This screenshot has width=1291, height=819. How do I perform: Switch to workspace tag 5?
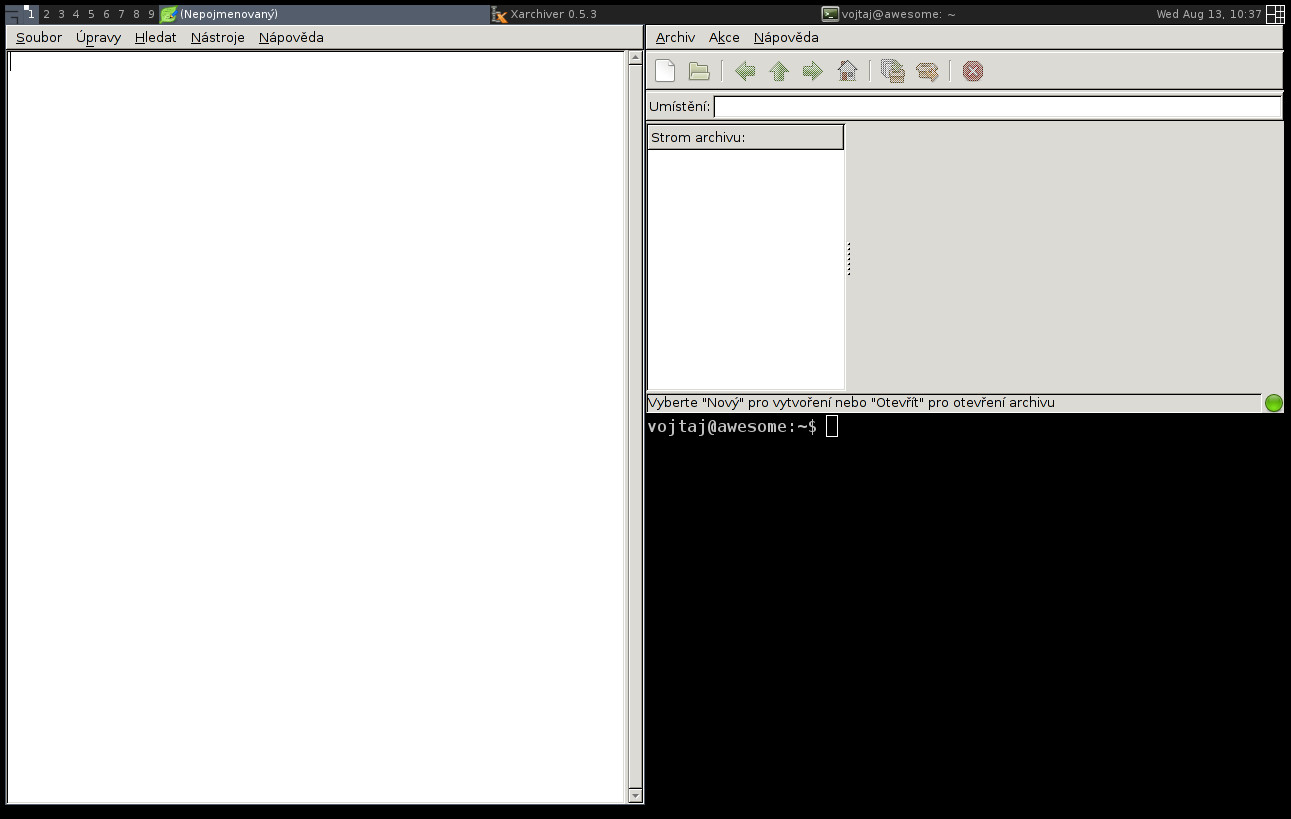point(91,14)
